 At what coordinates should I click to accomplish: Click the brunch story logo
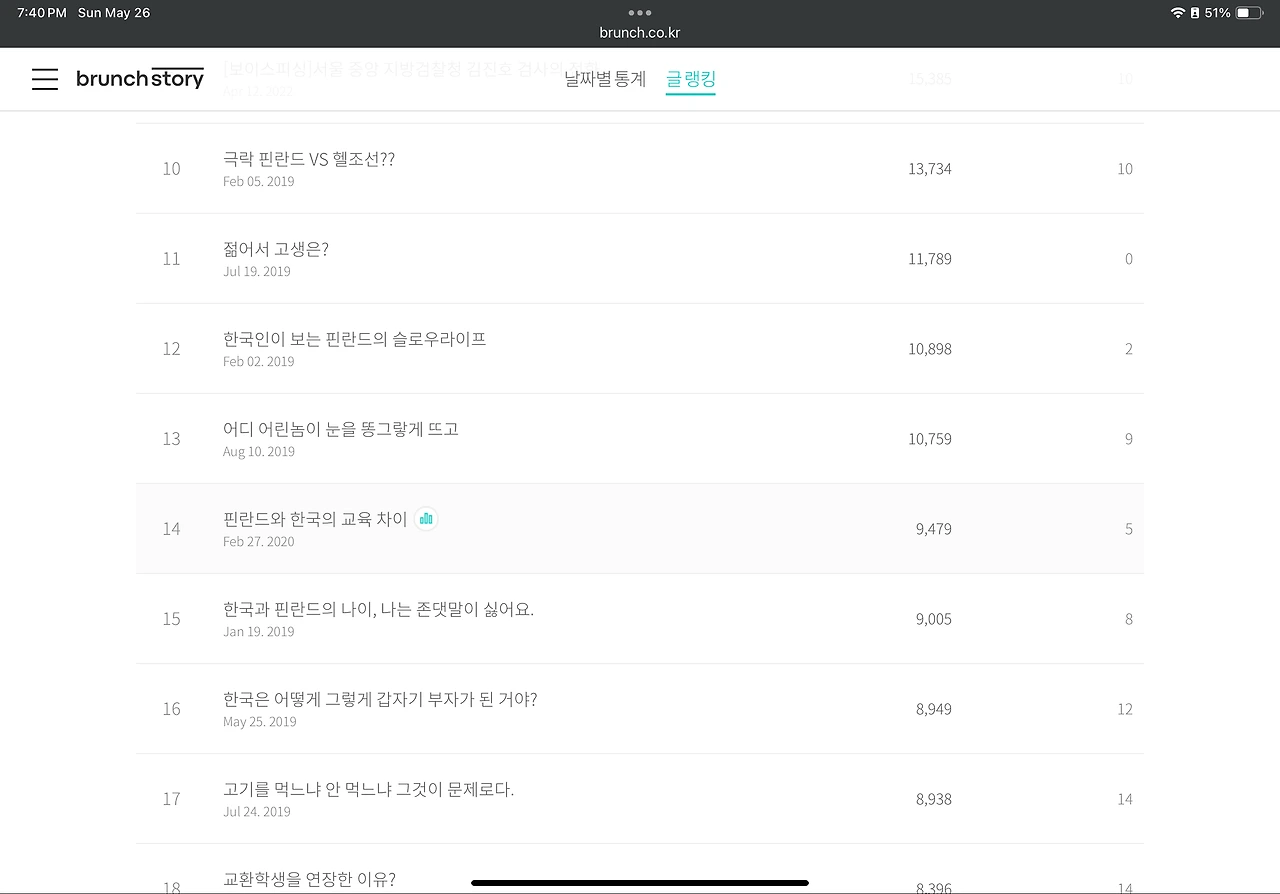[x=140, y=78]
